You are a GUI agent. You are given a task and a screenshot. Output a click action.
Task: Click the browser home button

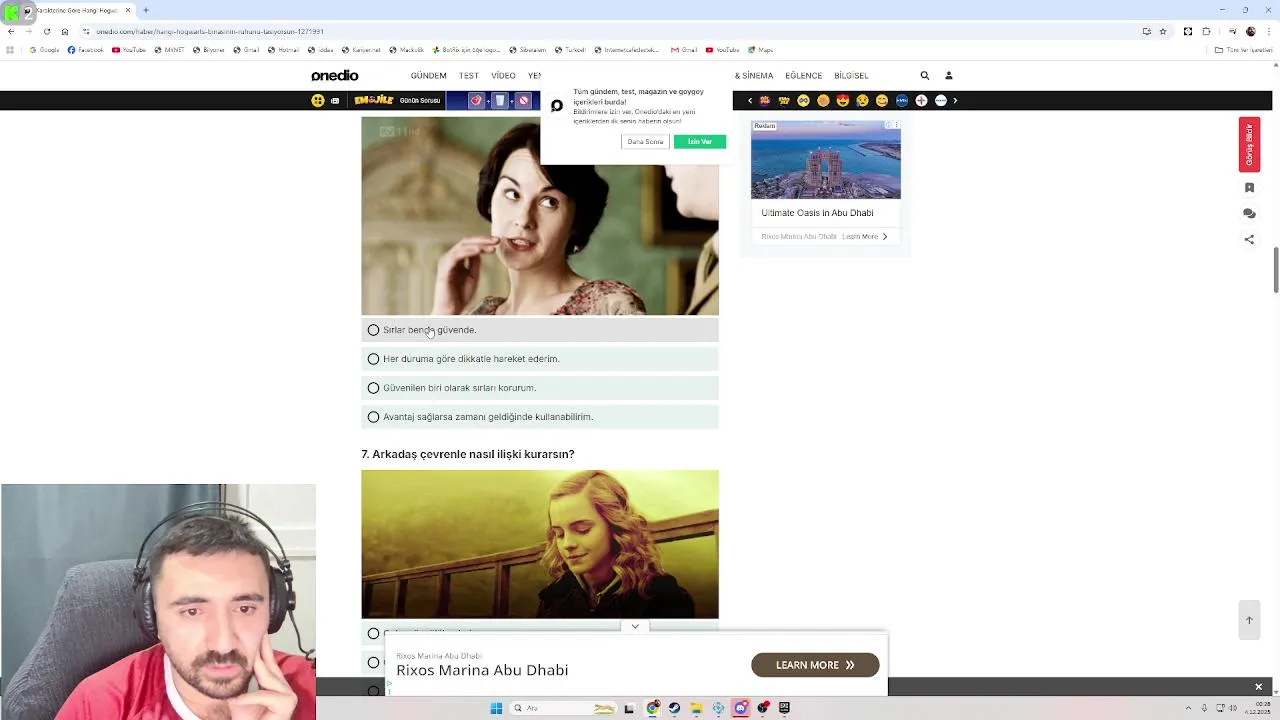point(65,31)
